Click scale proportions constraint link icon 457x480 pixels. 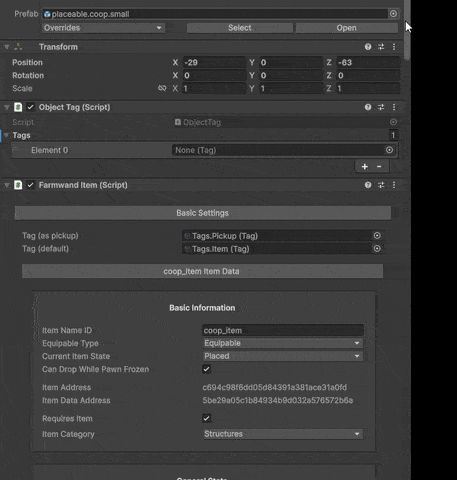coord(162,88)
